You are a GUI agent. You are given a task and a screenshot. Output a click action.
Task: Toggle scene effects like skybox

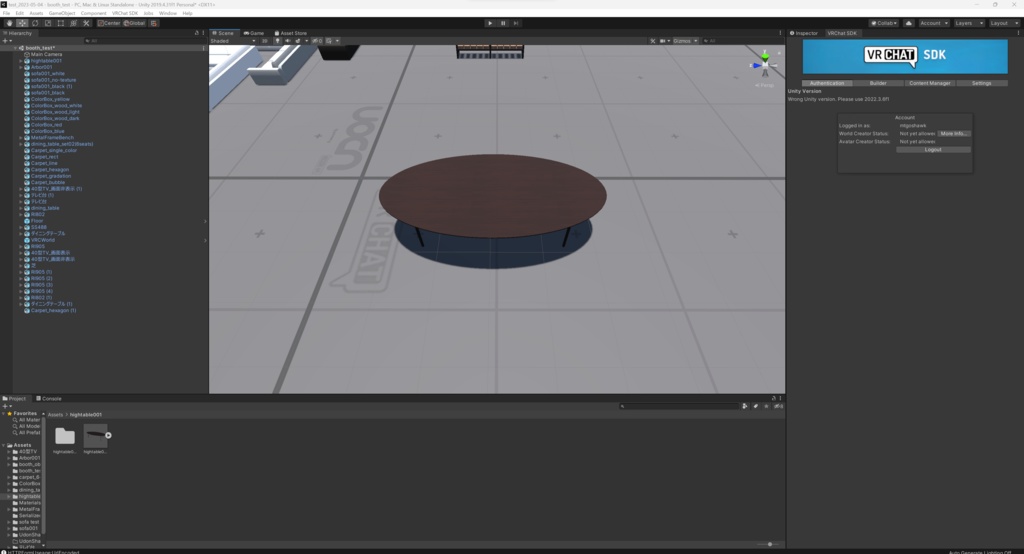298,41
